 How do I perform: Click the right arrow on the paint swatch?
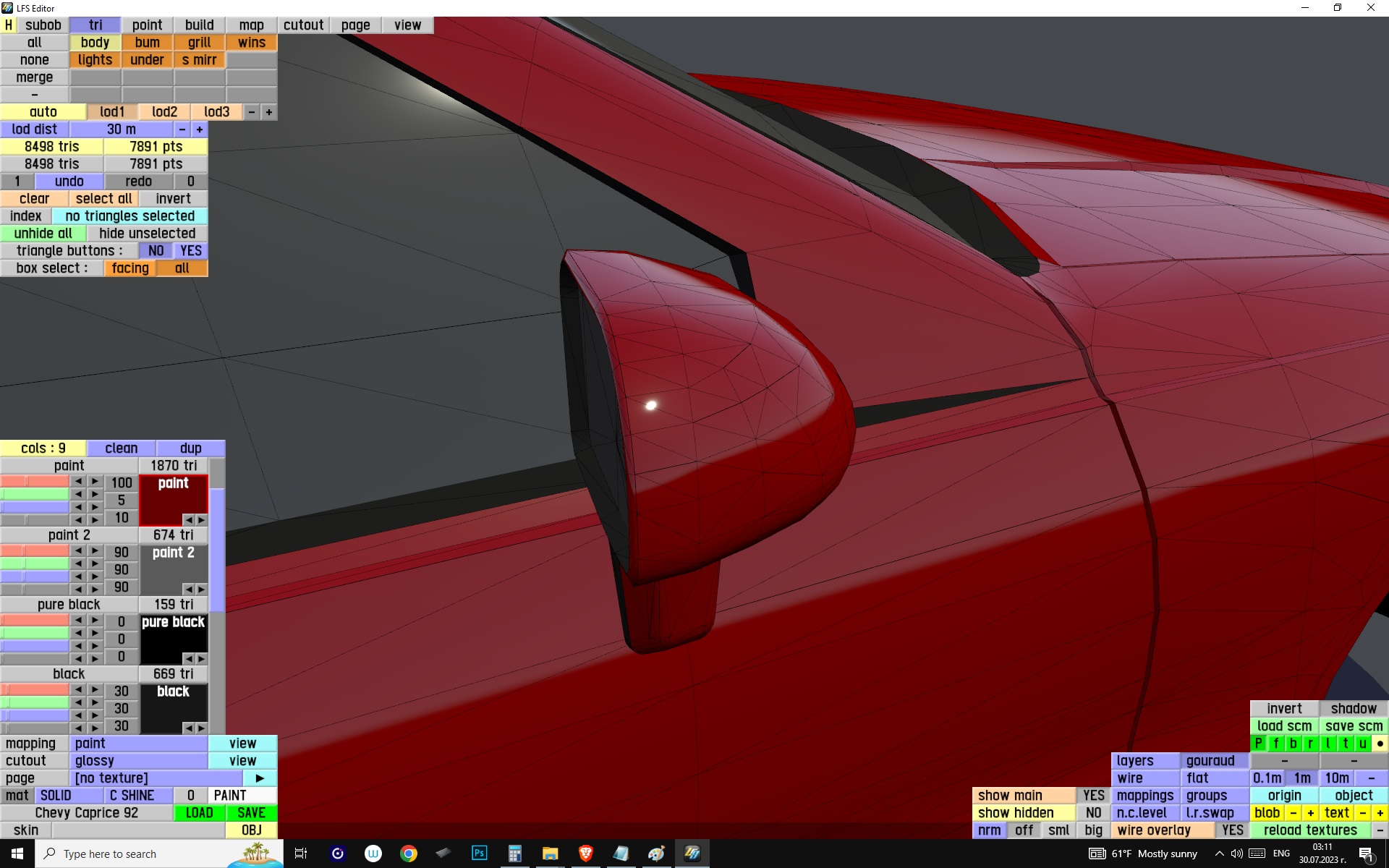(x=201, y=520)
